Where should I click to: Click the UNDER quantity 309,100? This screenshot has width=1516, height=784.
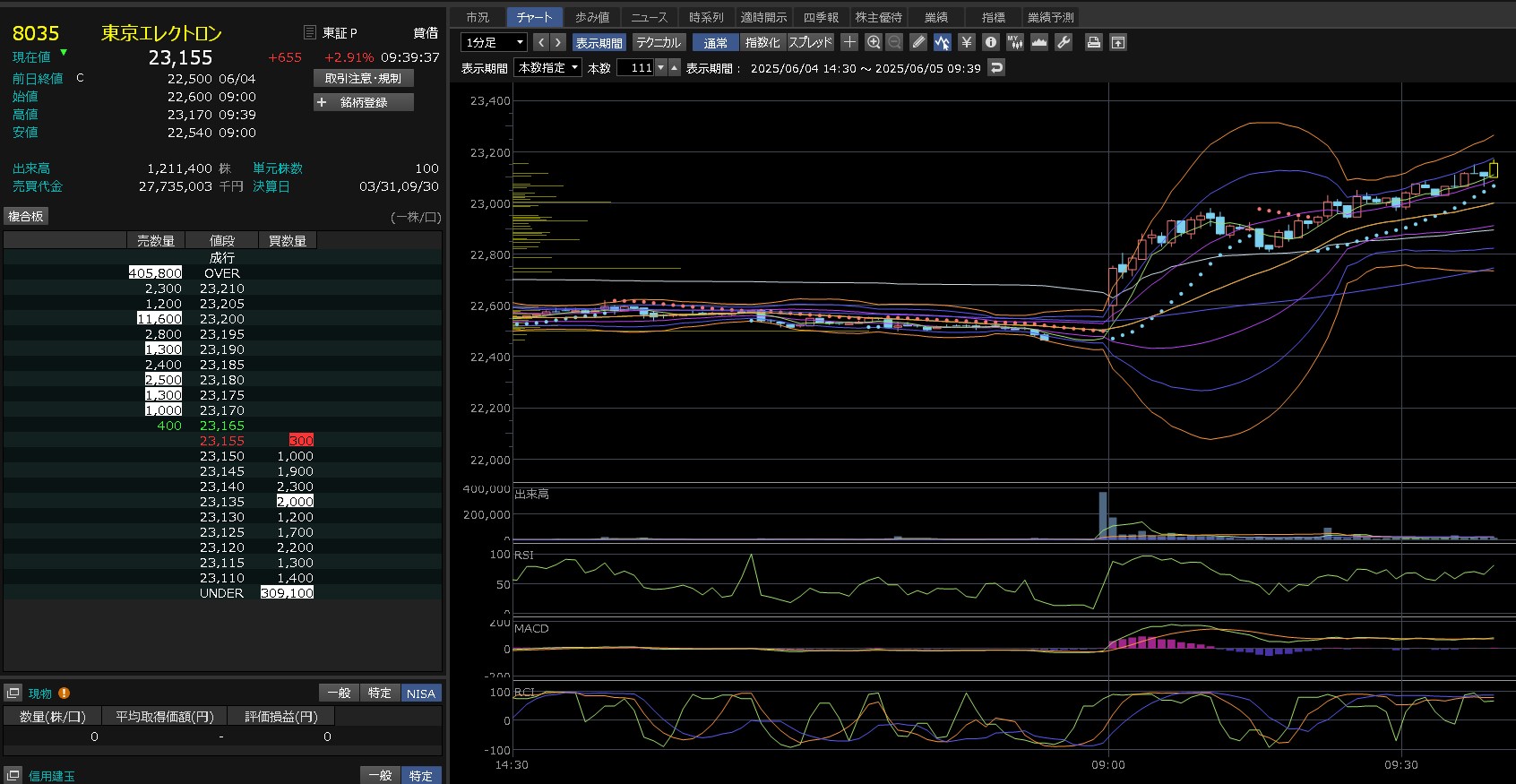287,593
